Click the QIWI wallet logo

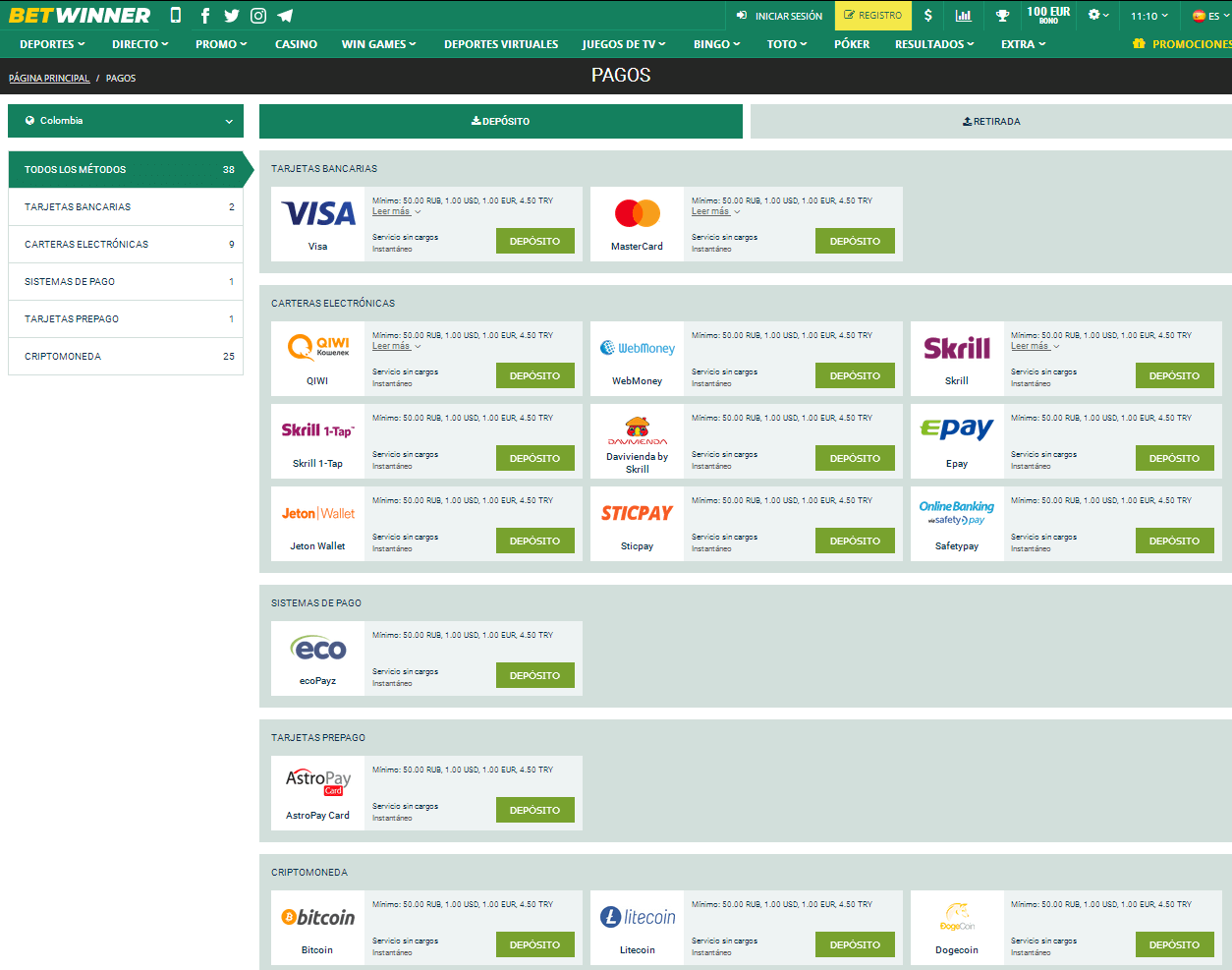[x=318, y=347]
